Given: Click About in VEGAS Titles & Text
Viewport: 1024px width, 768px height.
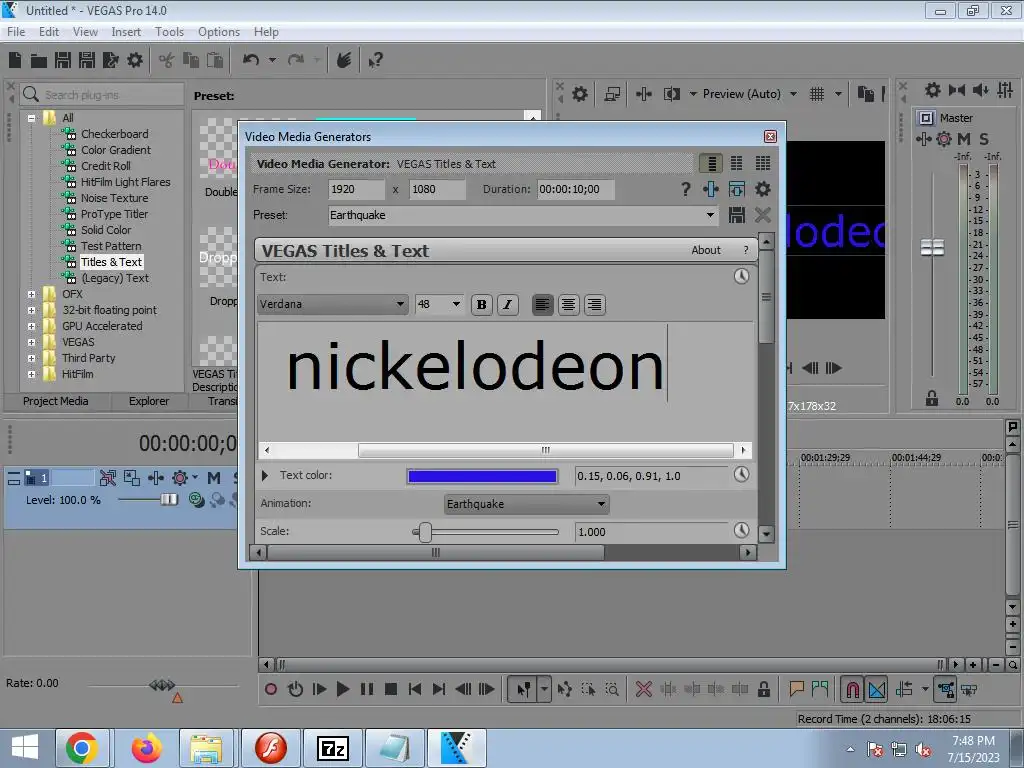Looking at the screenshot, I should coord(706,250).
